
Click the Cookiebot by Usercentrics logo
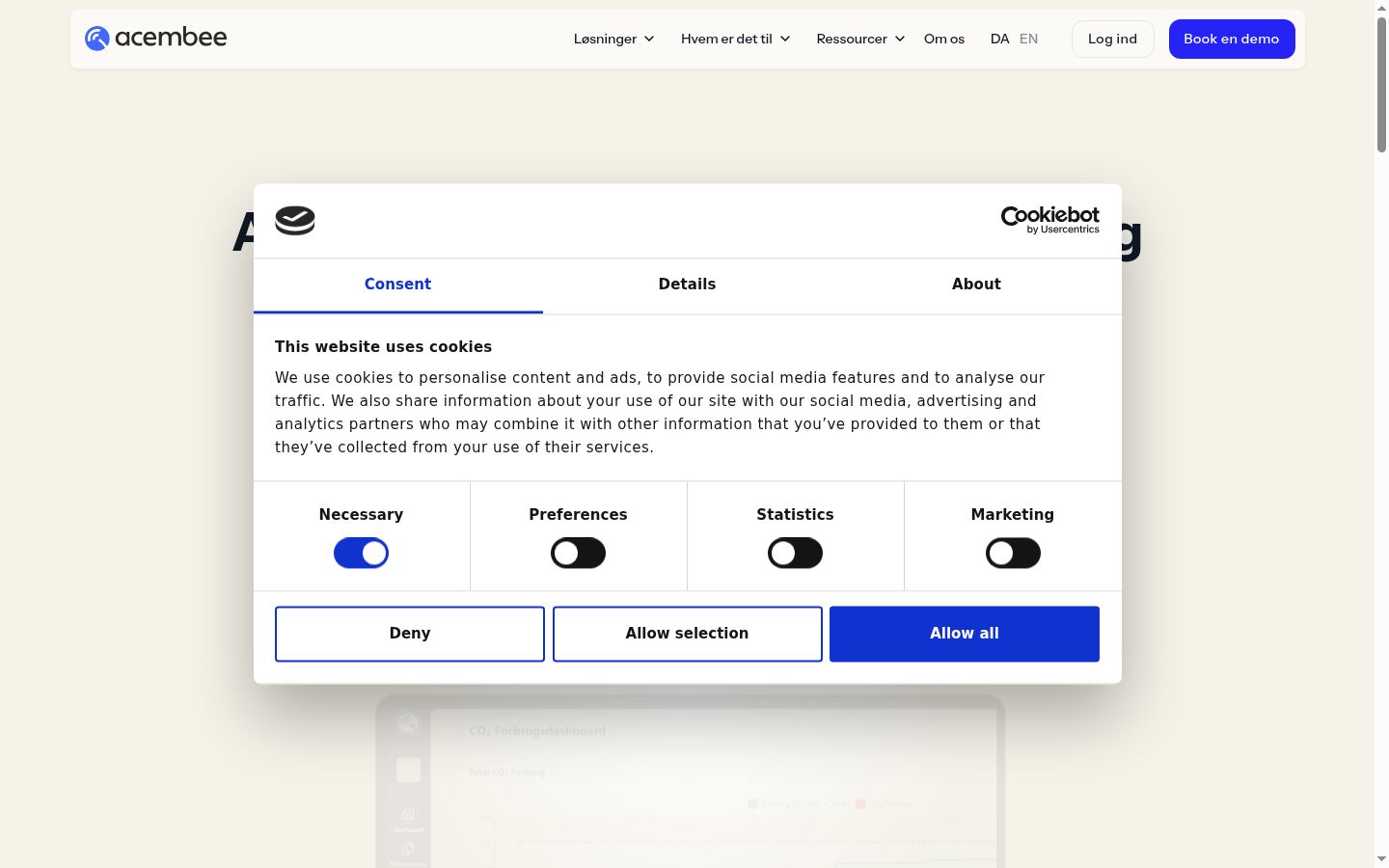click(1049, 220)
